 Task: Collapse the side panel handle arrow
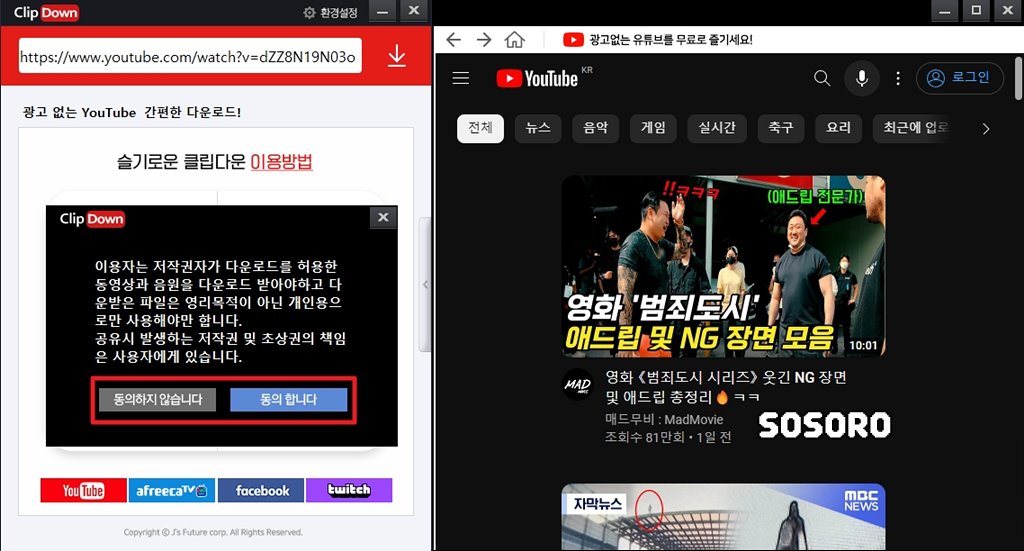point(425,285)
